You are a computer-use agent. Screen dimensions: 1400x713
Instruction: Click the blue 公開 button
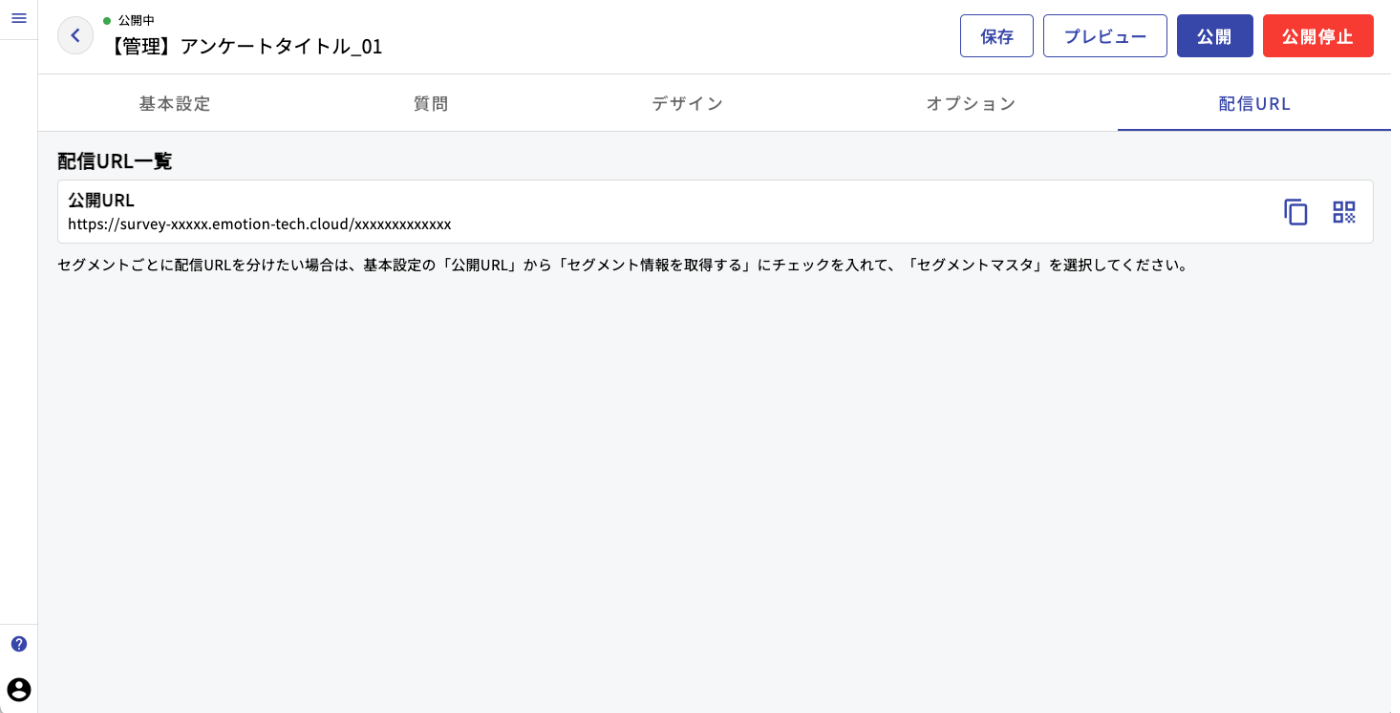(1215, 36)
